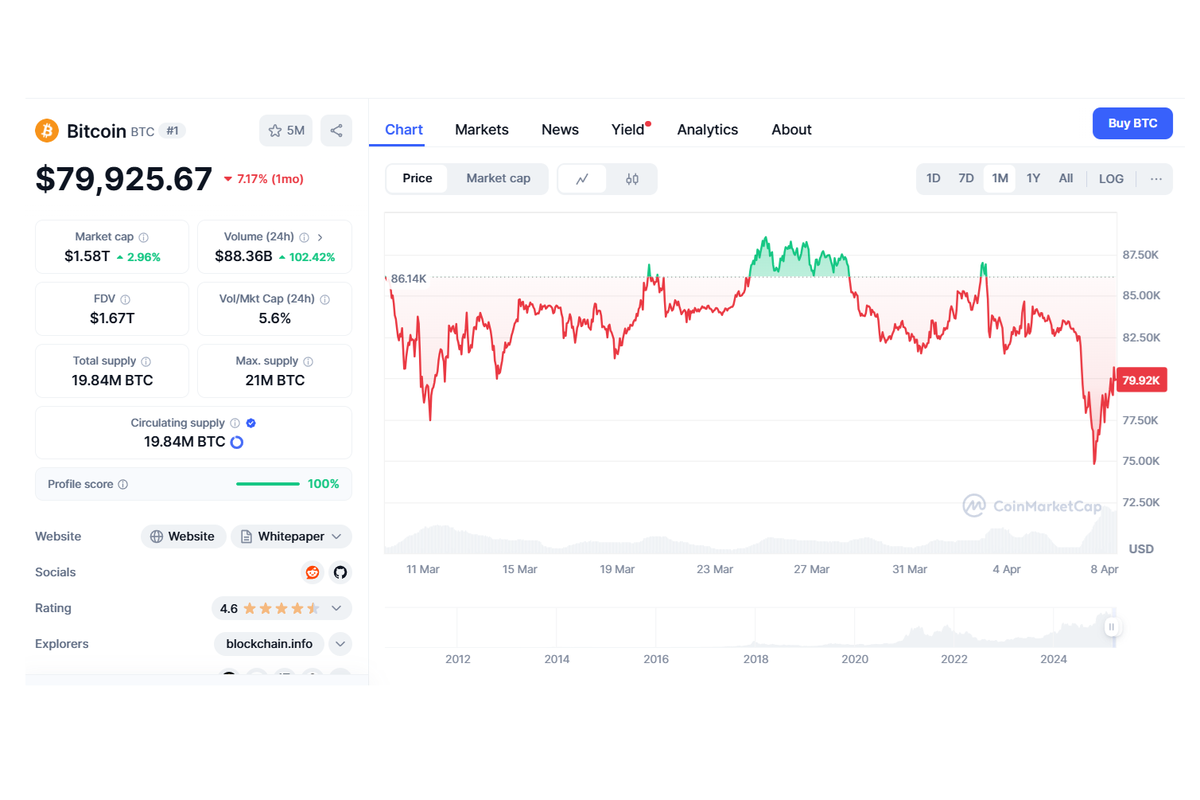Click the timeline range slider handle
The height and width of the screenshot is (800, 1200).
pyautogui.click(x=1111, y=627)
